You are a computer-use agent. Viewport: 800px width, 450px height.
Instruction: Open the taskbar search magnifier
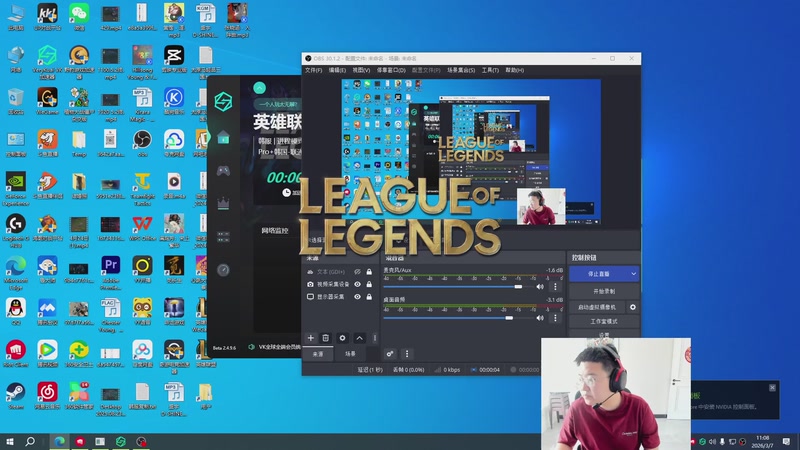coord(30,441)
